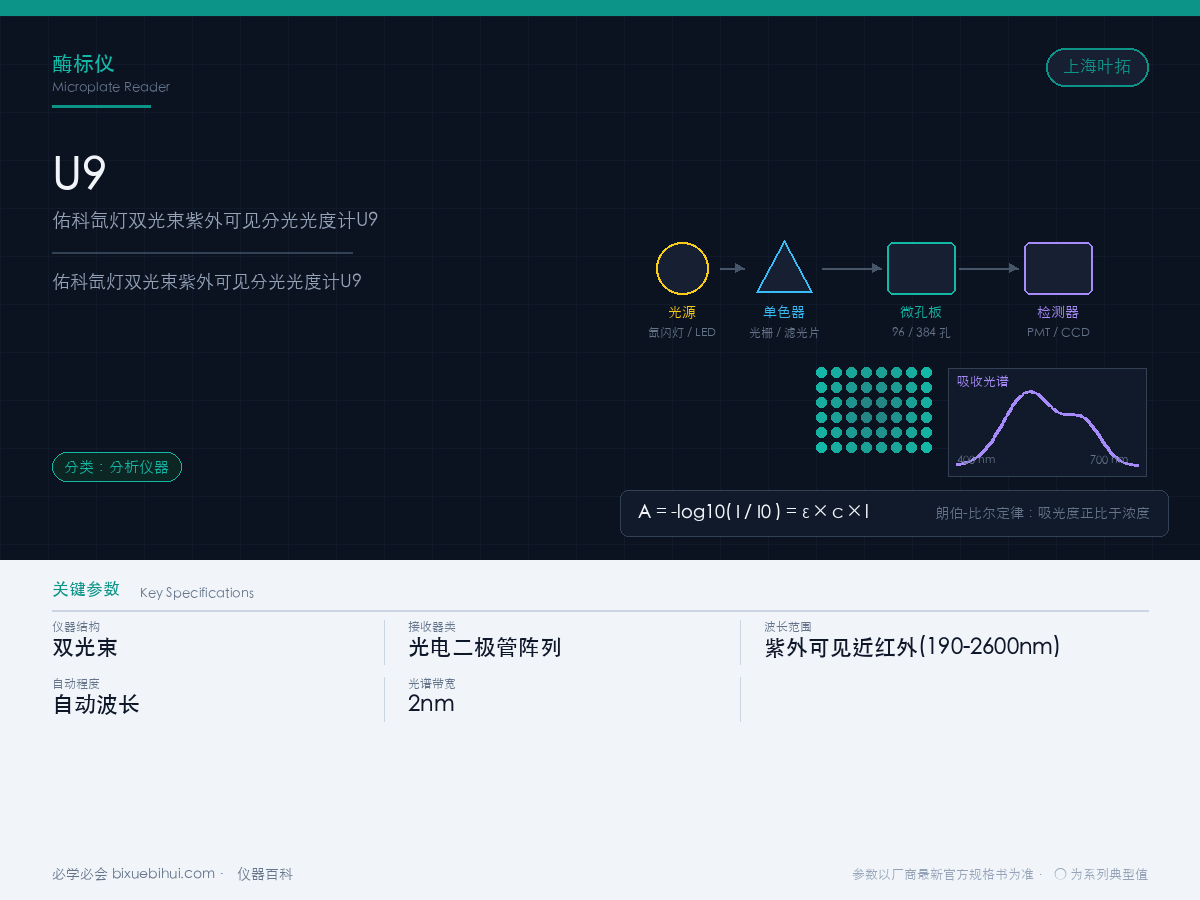Select the 关键参数 Key Specifications heading

point(153,590)
